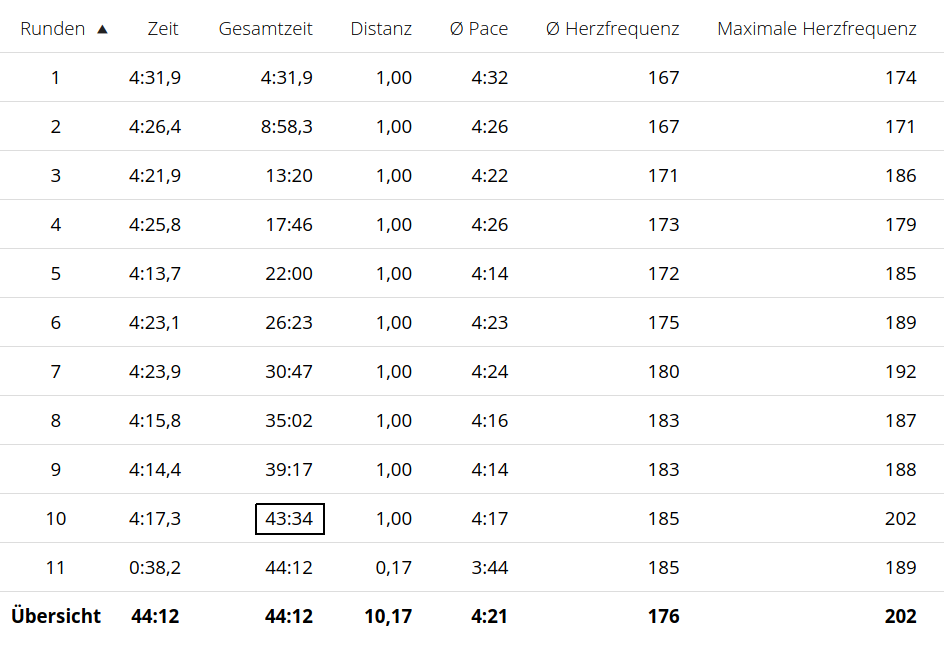This screenshot has height=656, width=944.
Task: Select the 8:58,3 Gesamtzeit value
Action: click(x=286, y=127)
